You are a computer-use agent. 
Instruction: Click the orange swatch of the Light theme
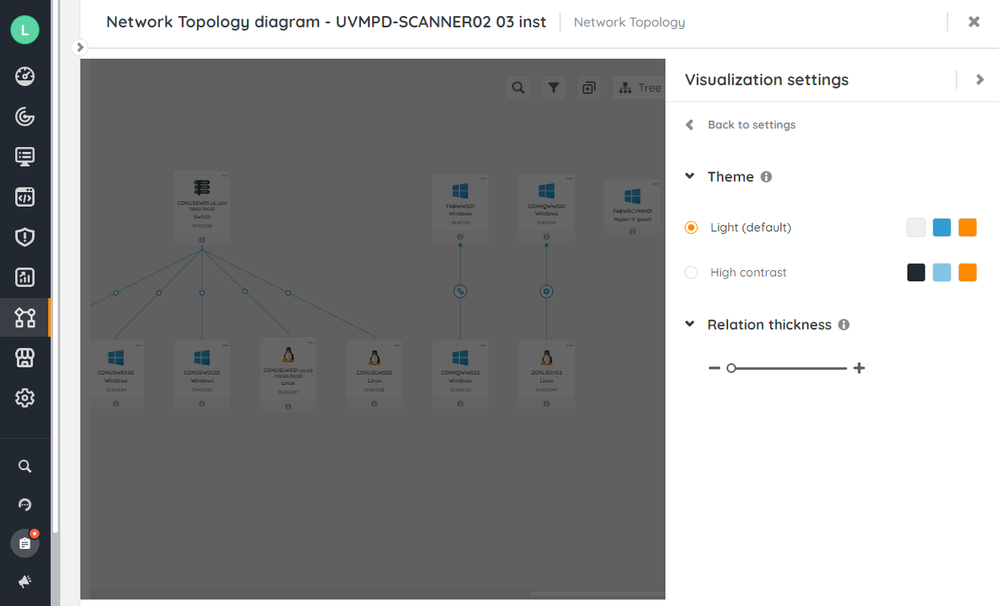[966, 227]
